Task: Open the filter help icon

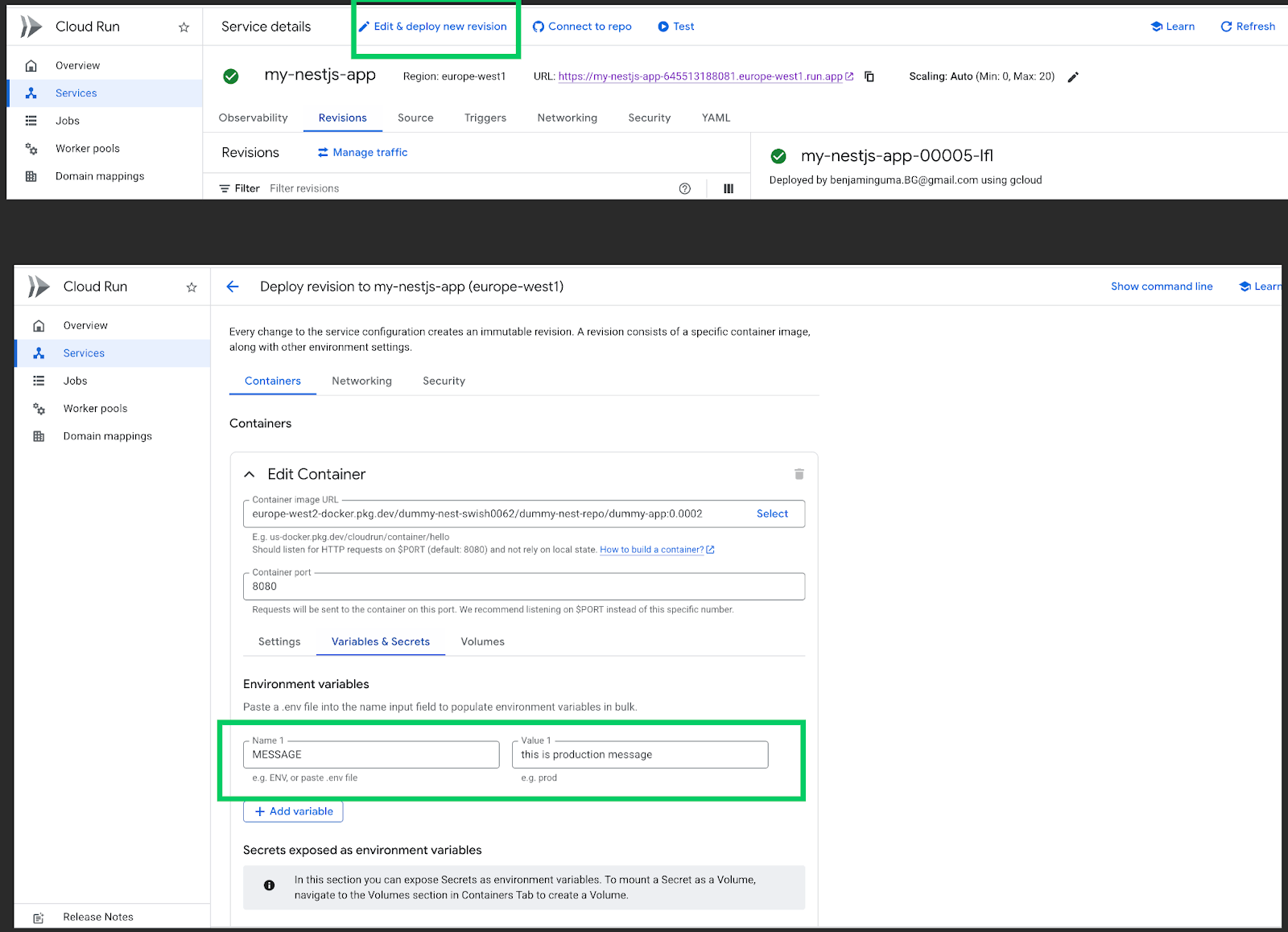Action: click(685, 188)
